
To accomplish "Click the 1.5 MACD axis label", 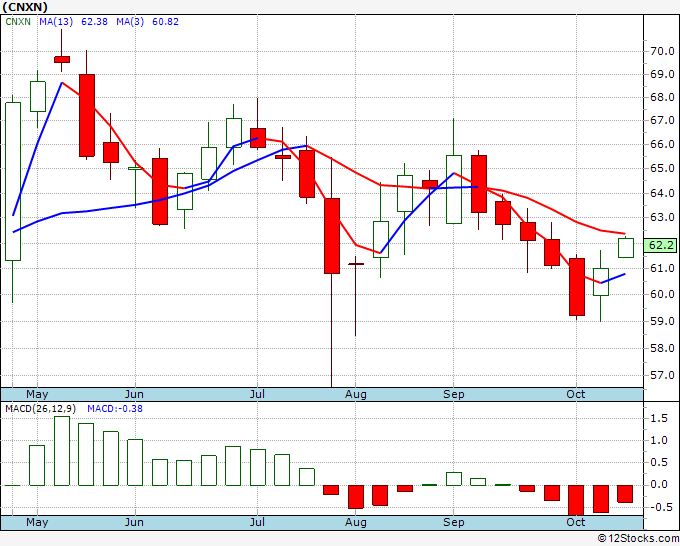I will tap(659, 418).
